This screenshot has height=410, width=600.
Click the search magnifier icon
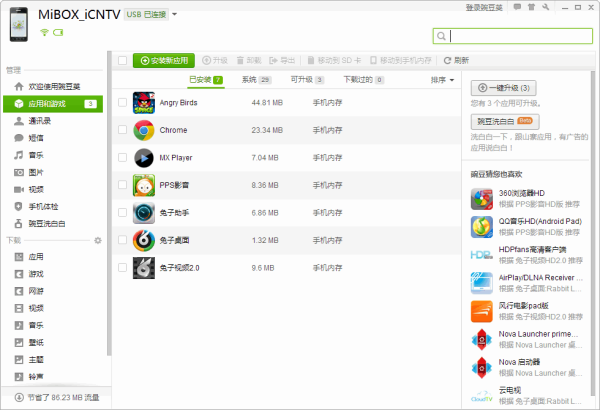441,36
